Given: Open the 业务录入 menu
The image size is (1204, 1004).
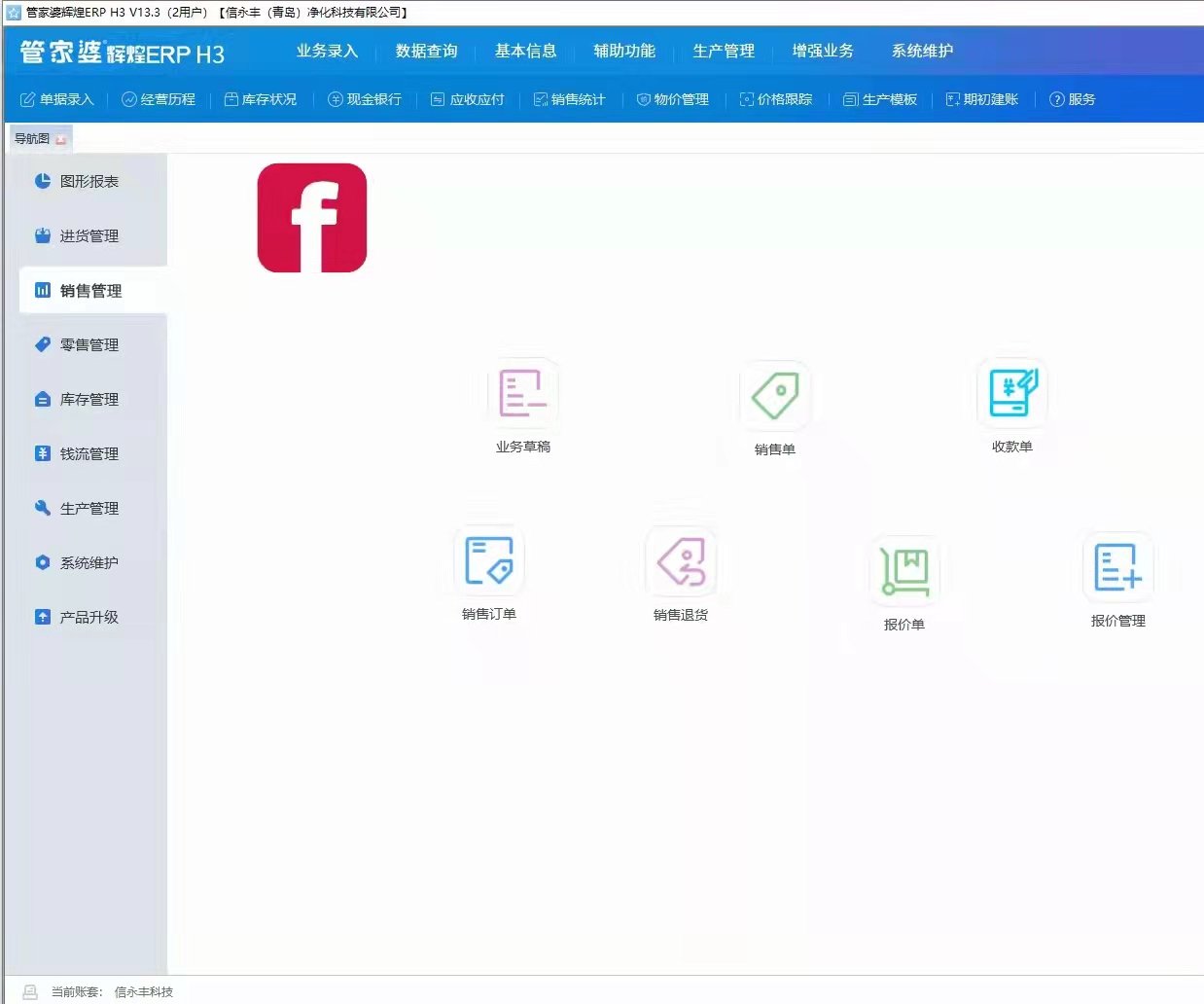Looking at the screenshot, I should 327,51.
